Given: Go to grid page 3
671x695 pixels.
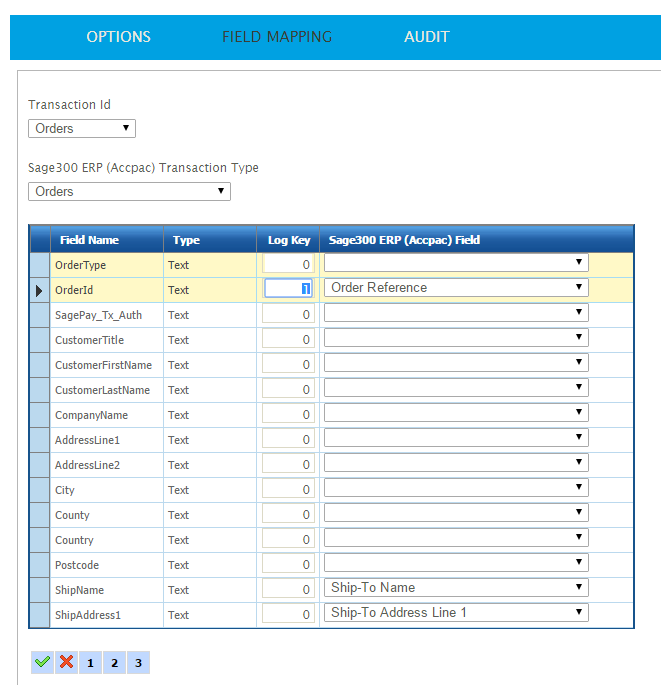Looking at the screenshot, I should pos(138,662).
